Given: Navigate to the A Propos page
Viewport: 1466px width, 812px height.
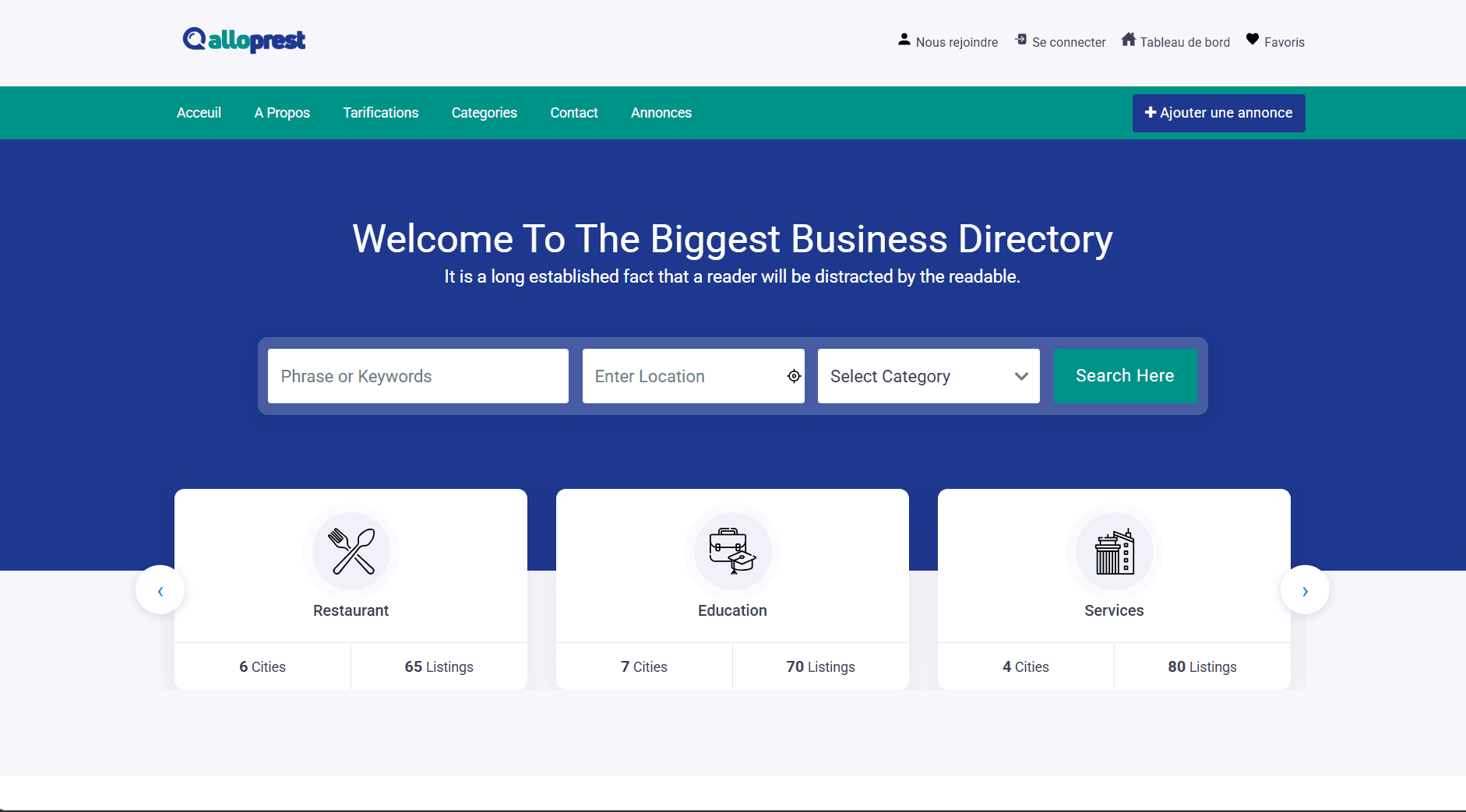Looking at the screenshot, I should (x=282, y=113).
